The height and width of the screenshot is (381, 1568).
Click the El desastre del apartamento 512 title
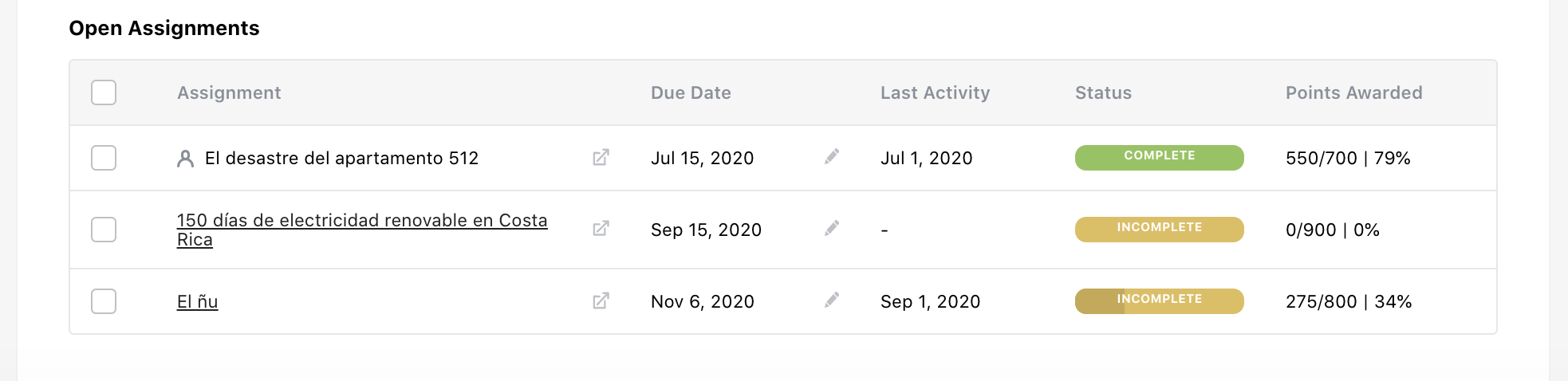341,159
